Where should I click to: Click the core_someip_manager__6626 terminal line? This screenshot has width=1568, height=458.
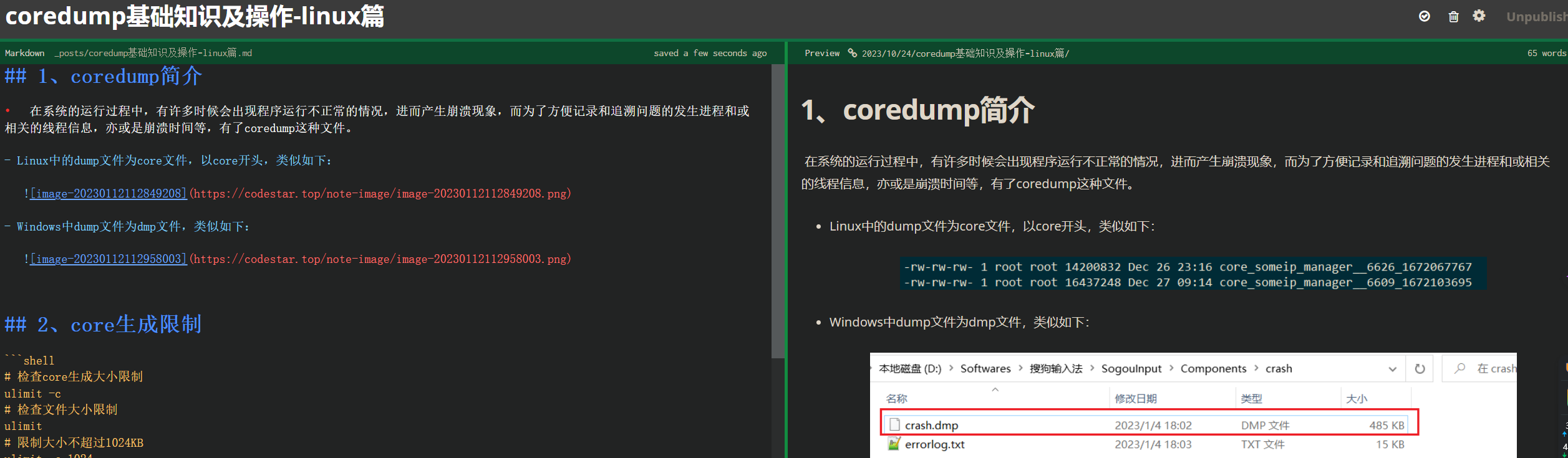point(1188,267)
